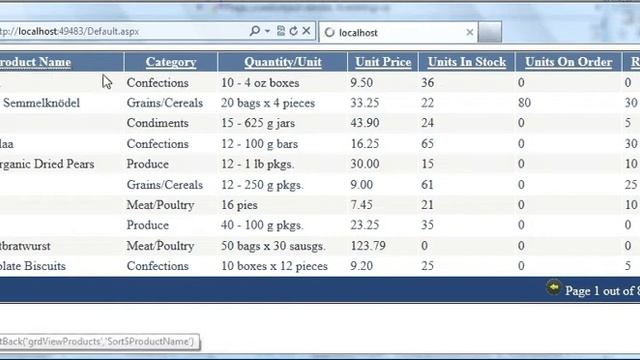
Task: Click the address bar URL field
Action: coord(122,31)
